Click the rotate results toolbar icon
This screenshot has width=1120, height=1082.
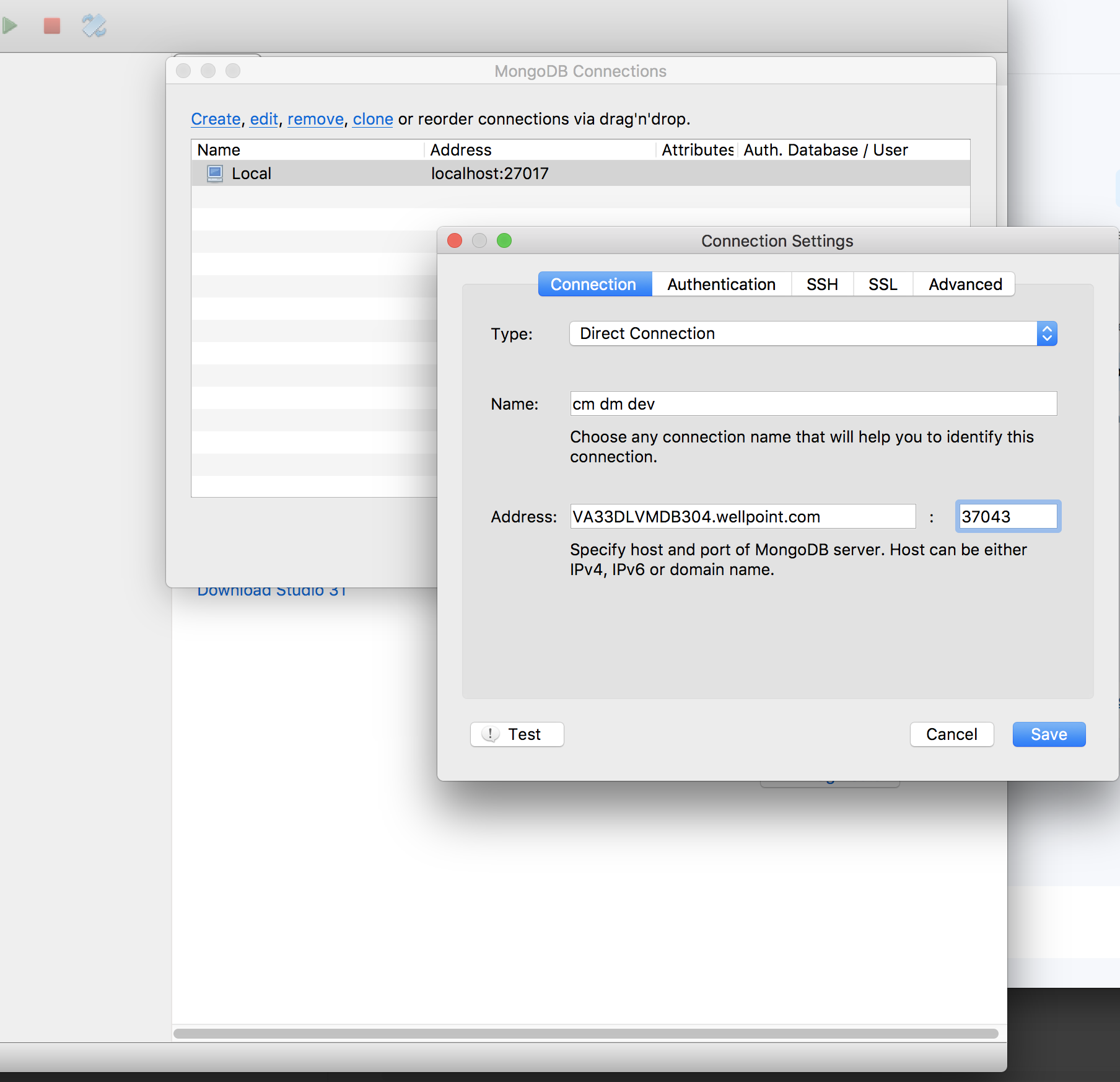pyautogui.click(x=94, y=25)
